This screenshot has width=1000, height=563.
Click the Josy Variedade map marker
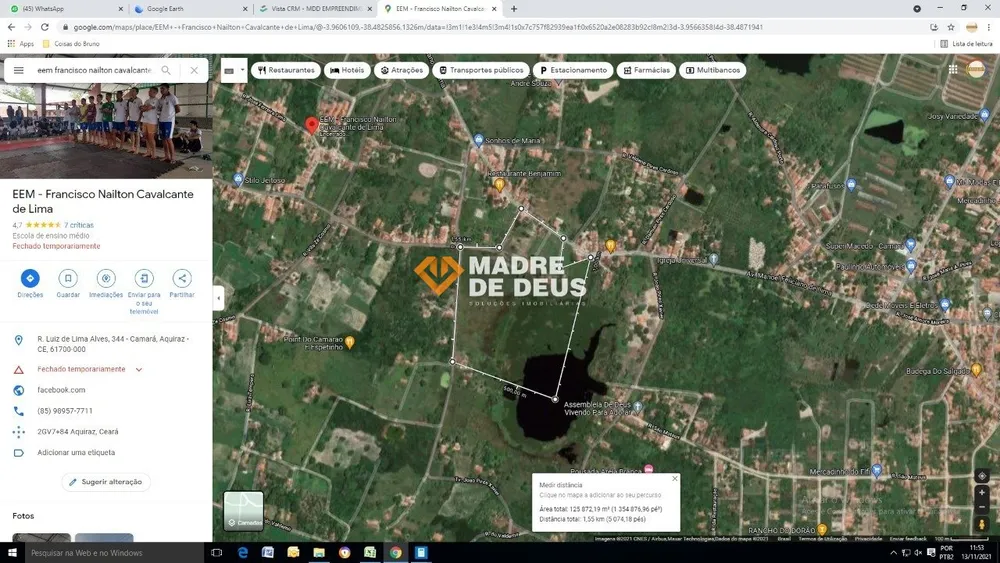click(984, 115)
